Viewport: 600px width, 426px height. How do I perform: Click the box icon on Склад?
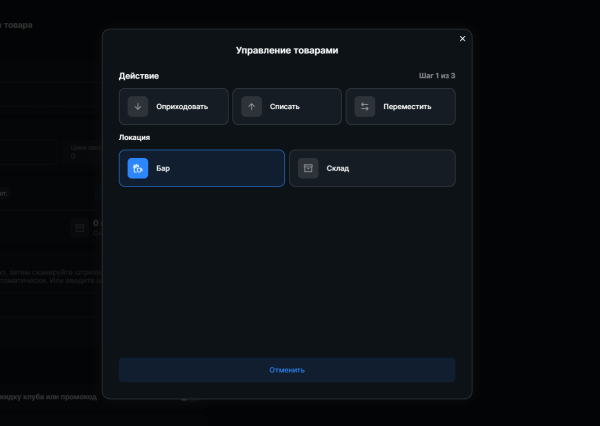308,168
